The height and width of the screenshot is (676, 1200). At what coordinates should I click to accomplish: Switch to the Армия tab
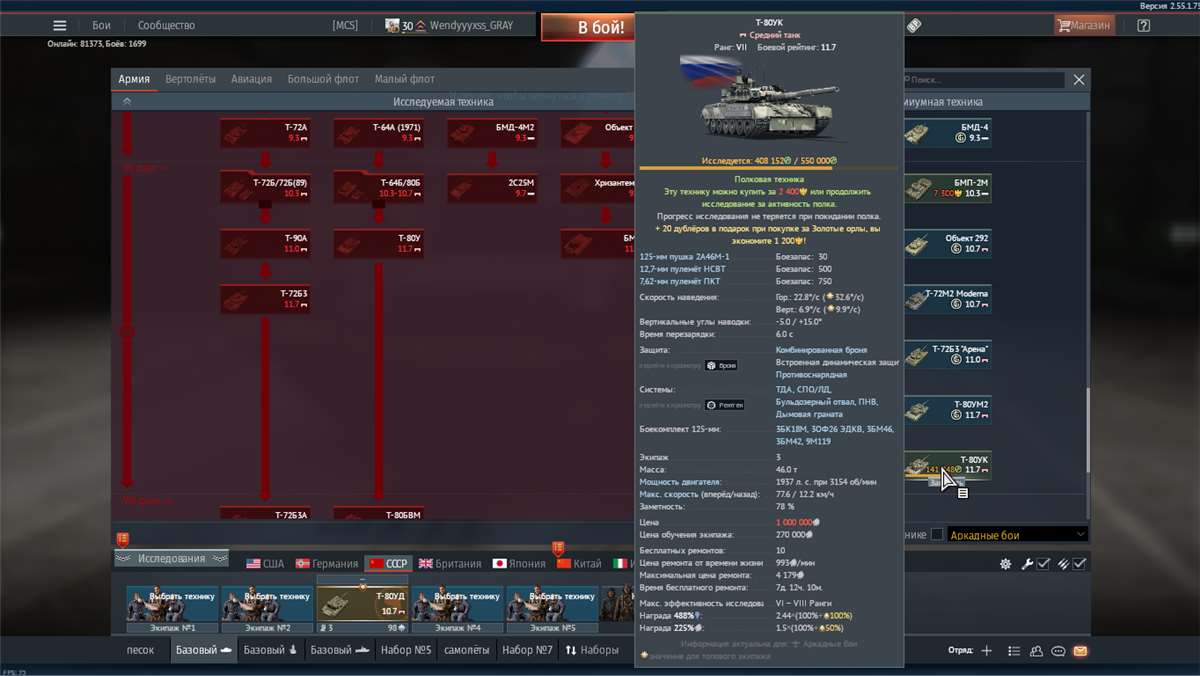(134, 79)
